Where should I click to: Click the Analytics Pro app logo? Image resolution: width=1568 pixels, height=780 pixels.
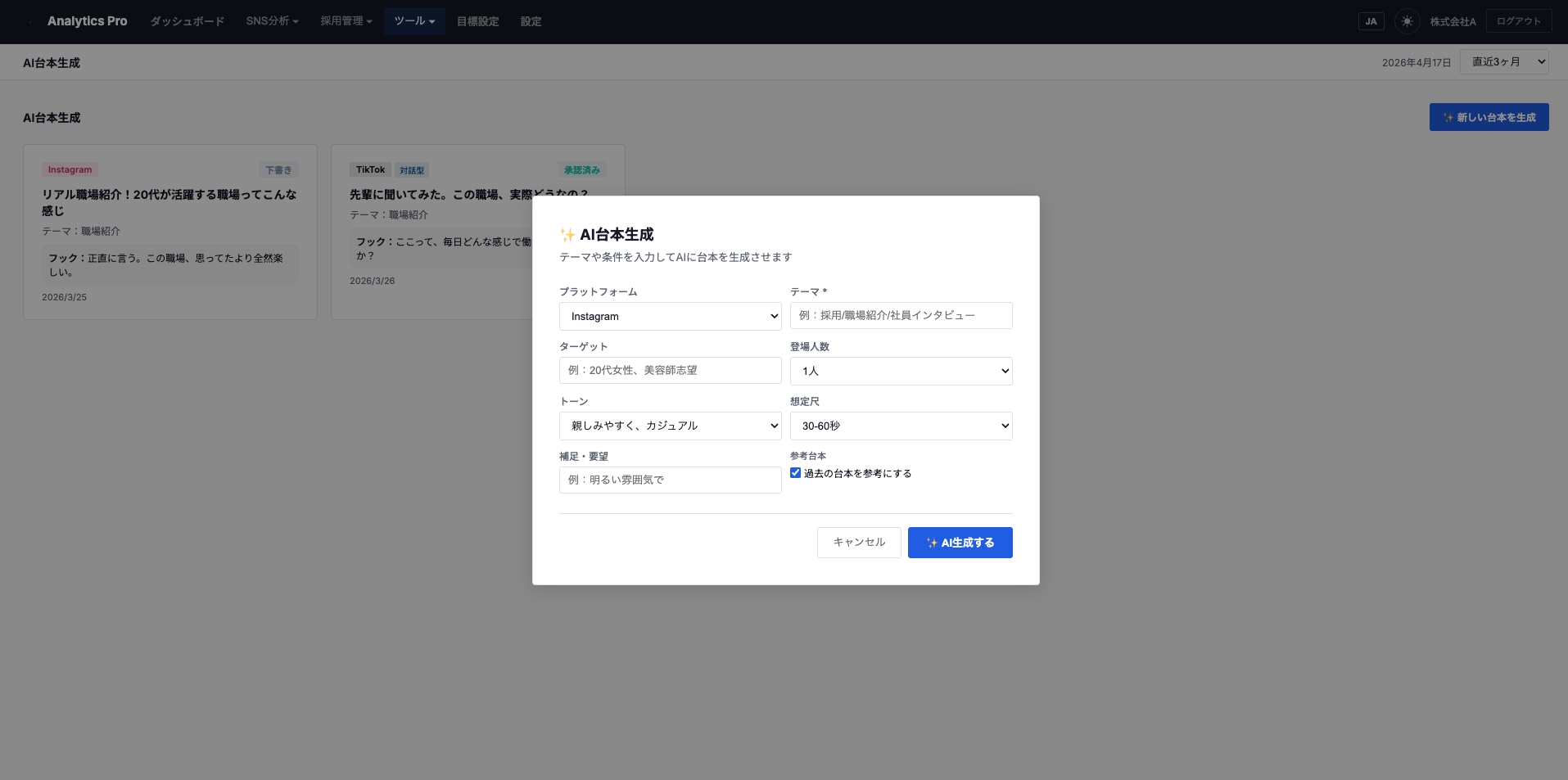coord(87,21)
